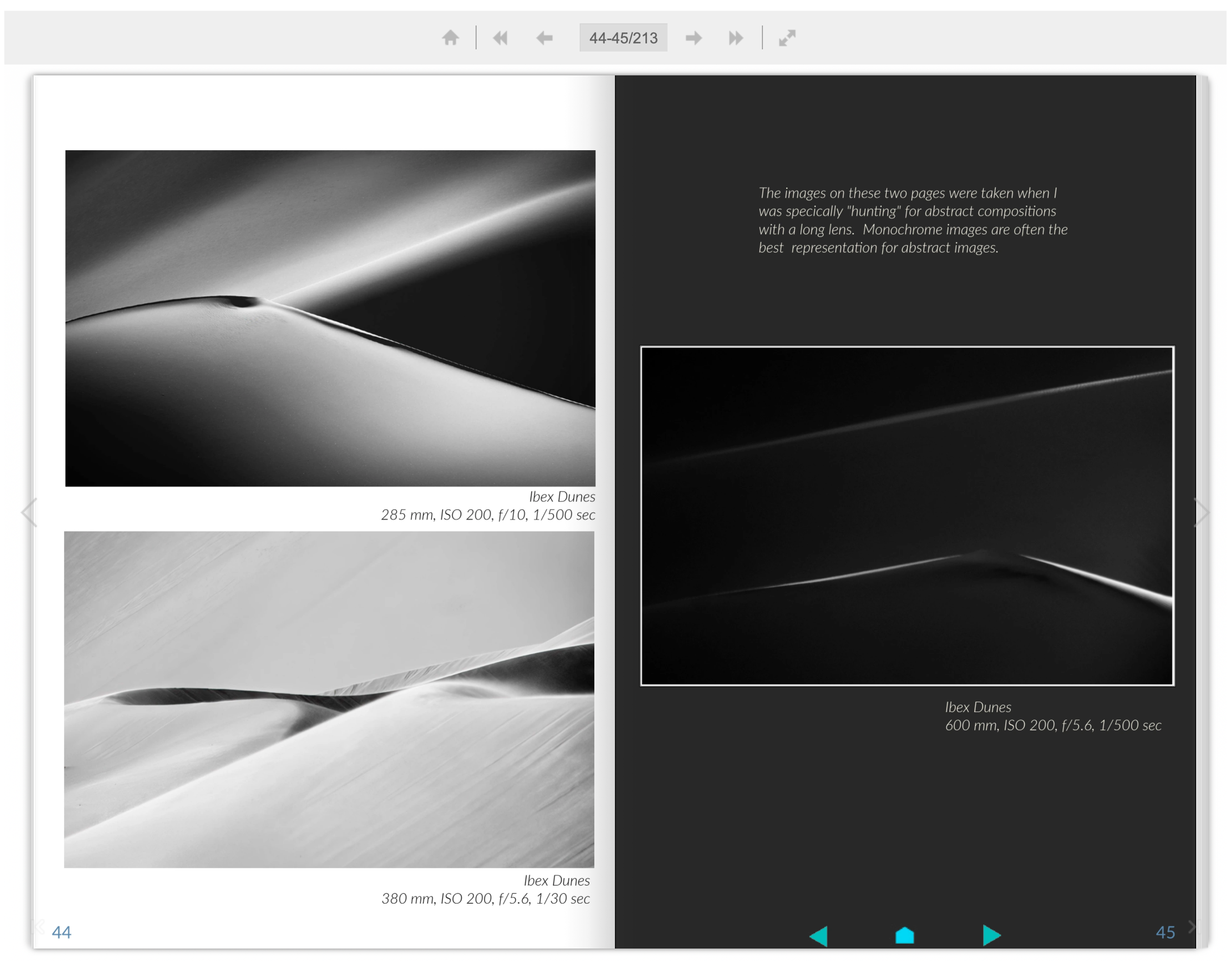Click the cyan home icon at the bottom
This screenshot has width=1232, height=961.
pyautogui.click(x=904, y=935)
